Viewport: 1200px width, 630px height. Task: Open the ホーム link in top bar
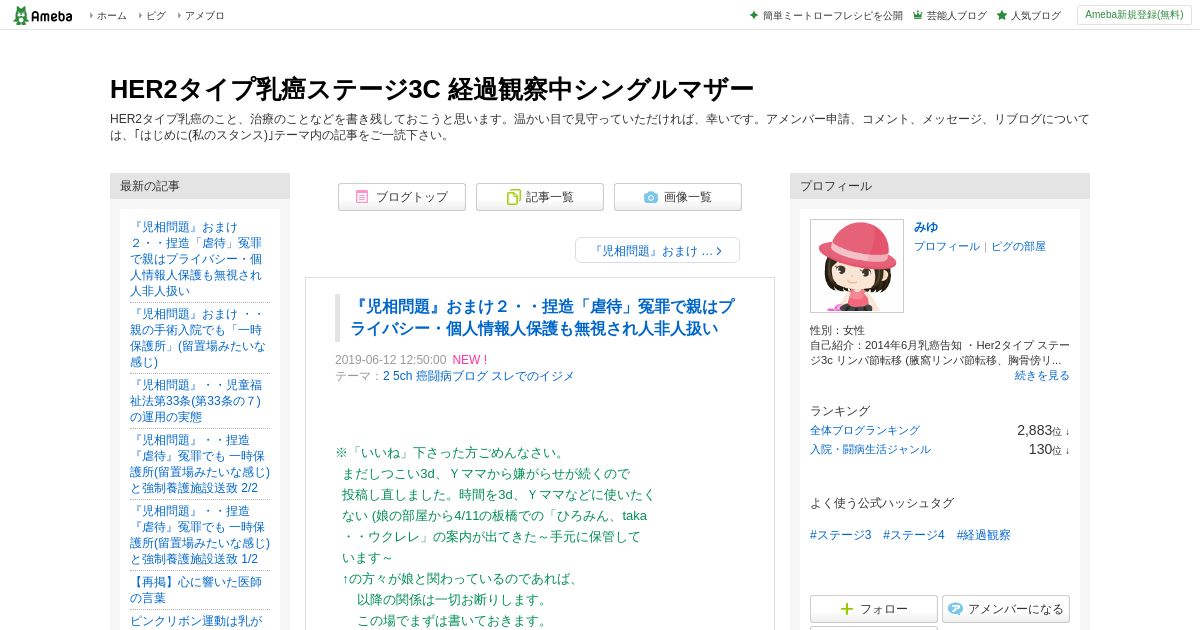click(x=111, y=15)
